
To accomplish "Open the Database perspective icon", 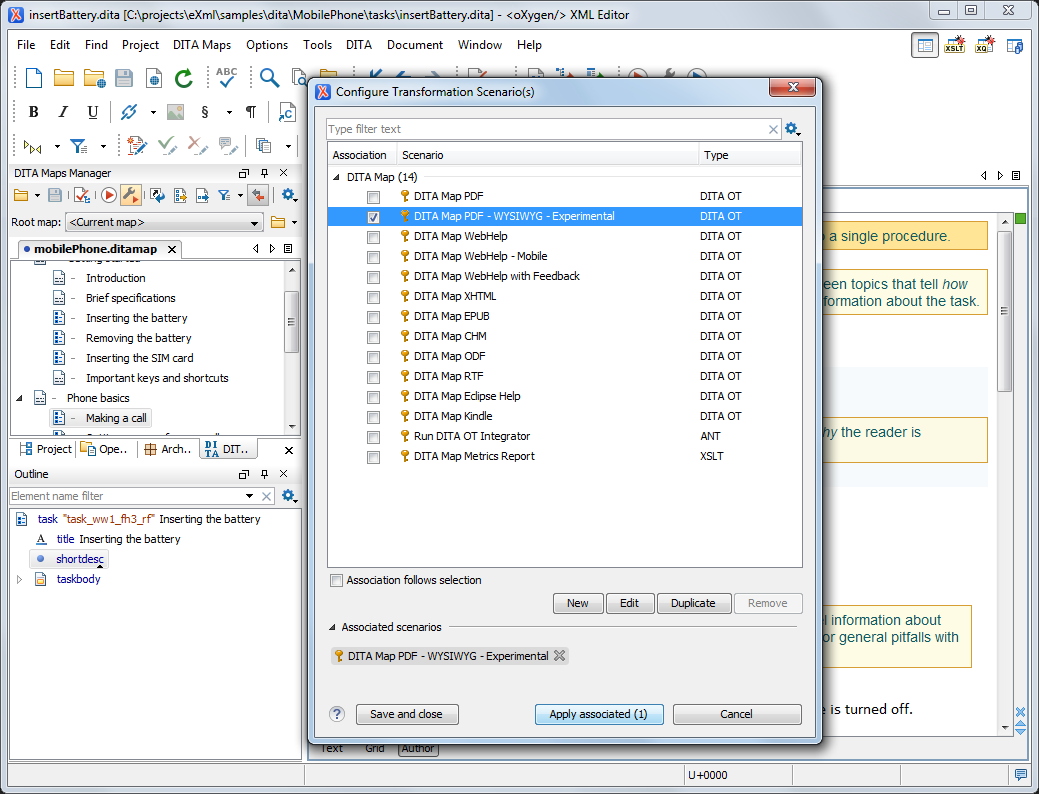I will coord(1014,46).
